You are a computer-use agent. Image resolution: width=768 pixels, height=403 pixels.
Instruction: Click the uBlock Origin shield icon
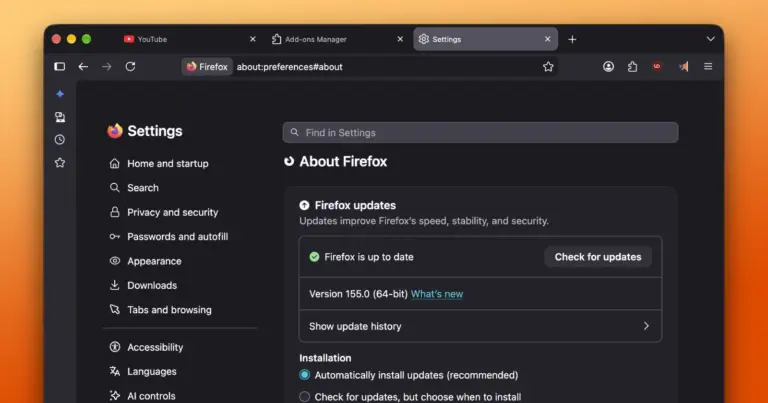tap(657, 67)
